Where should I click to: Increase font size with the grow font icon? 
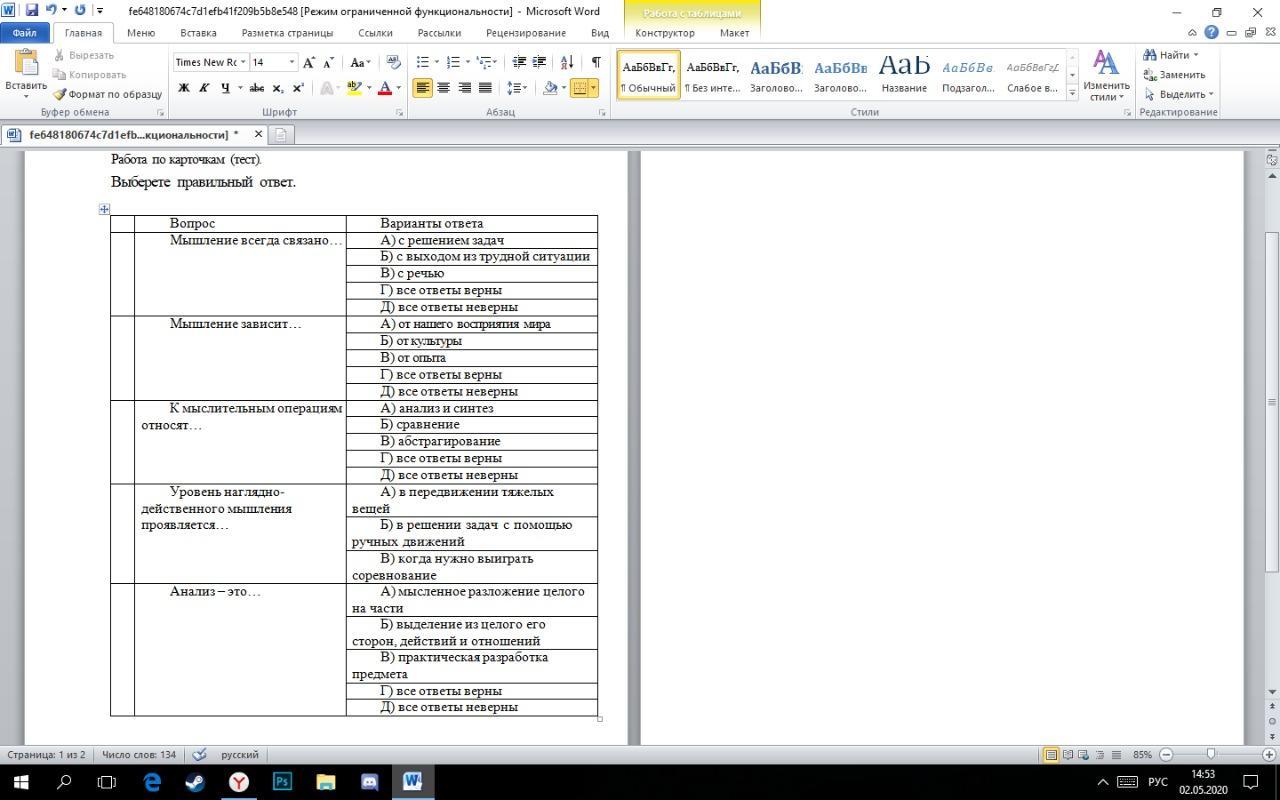(309, 62)
